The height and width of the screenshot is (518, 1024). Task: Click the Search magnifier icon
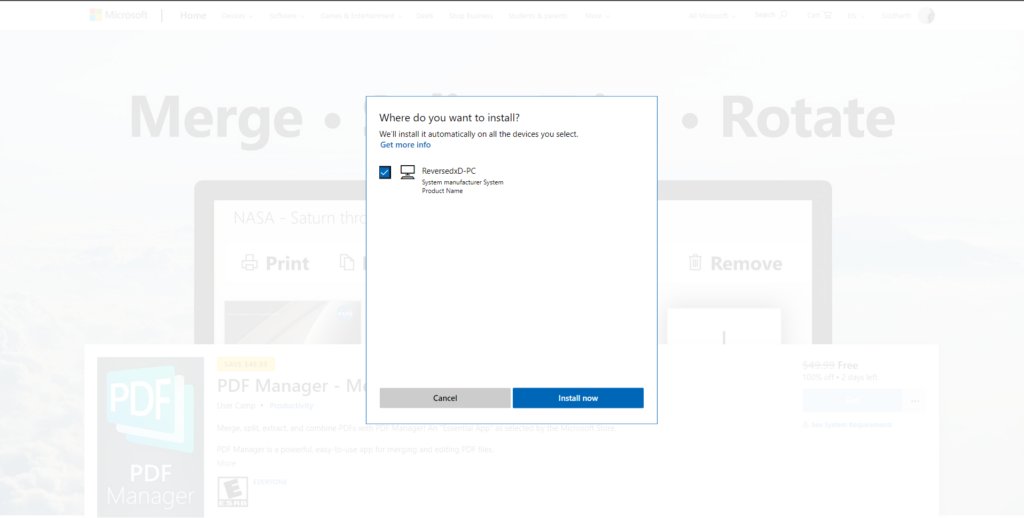point(783,14)
